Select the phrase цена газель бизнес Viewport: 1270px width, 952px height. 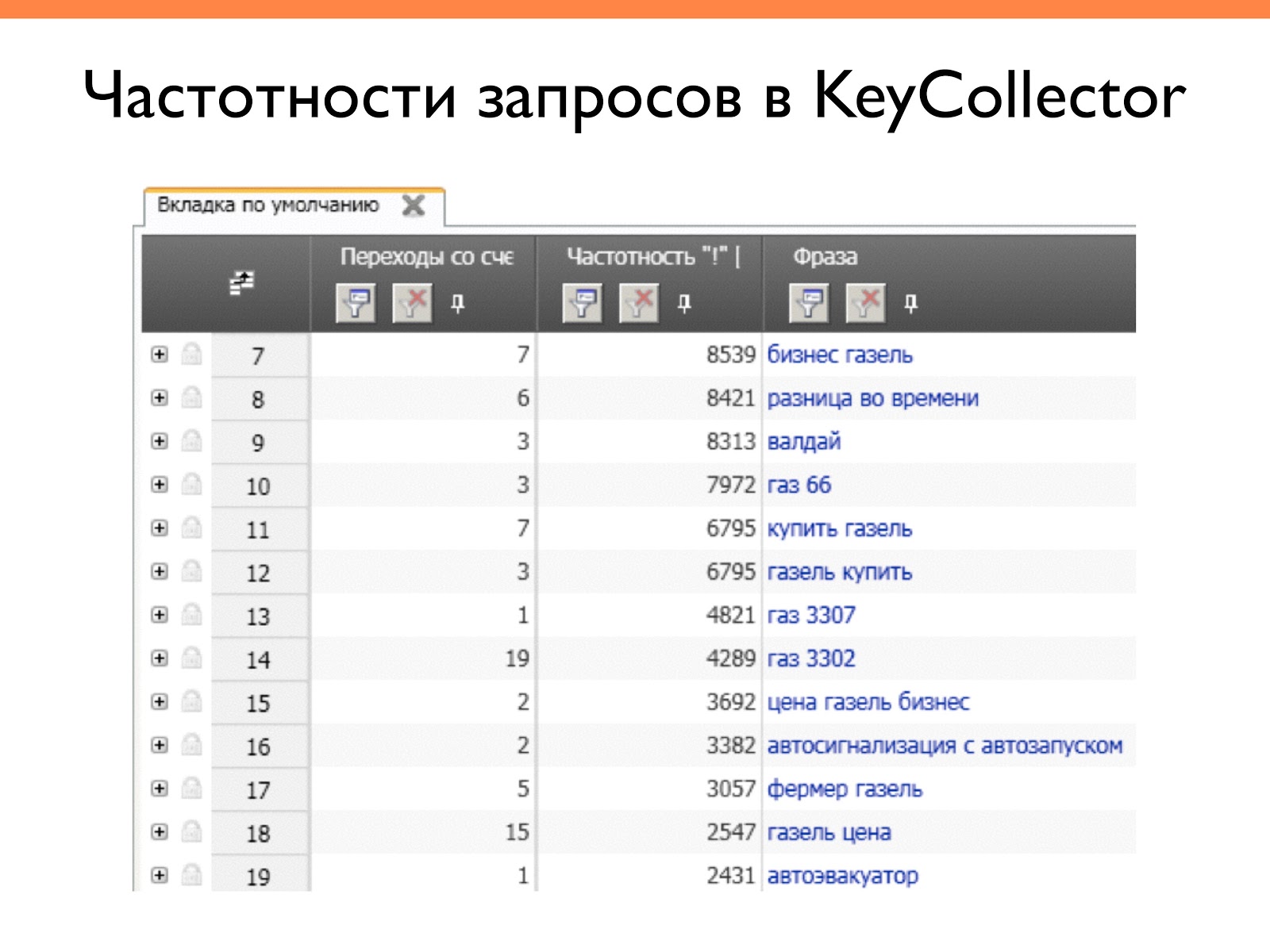pyautogui.click(x=868, y=702)
